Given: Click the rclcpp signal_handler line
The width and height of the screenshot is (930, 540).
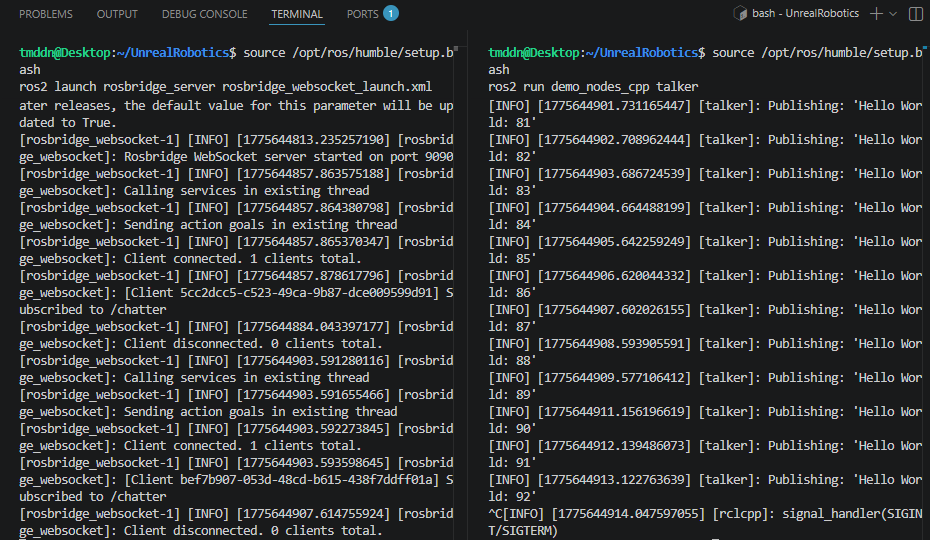Looking at the screenshot, I should [705, 522].
